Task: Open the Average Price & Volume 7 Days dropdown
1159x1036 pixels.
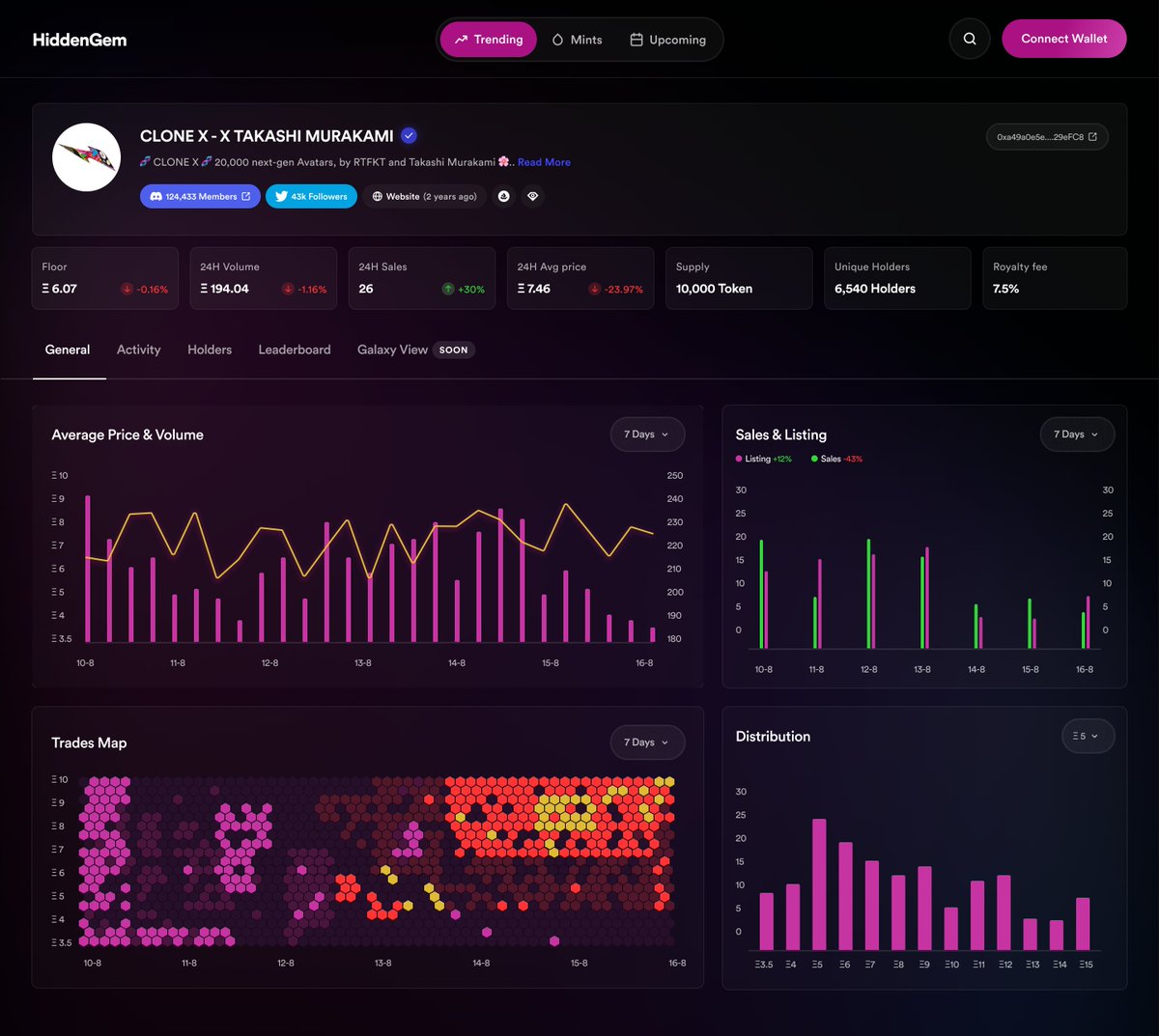Action: 647,434
